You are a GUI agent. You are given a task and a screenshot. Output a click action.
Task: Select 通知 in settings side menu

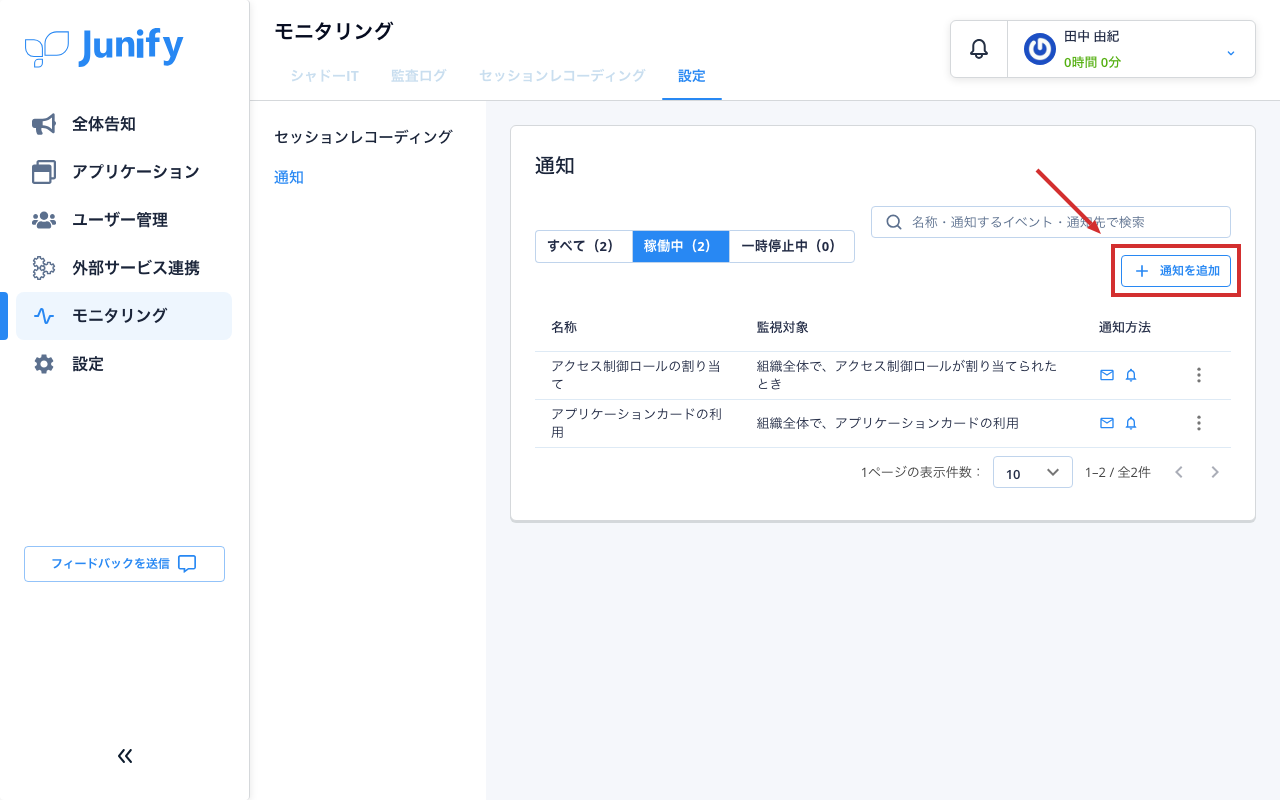289,178
